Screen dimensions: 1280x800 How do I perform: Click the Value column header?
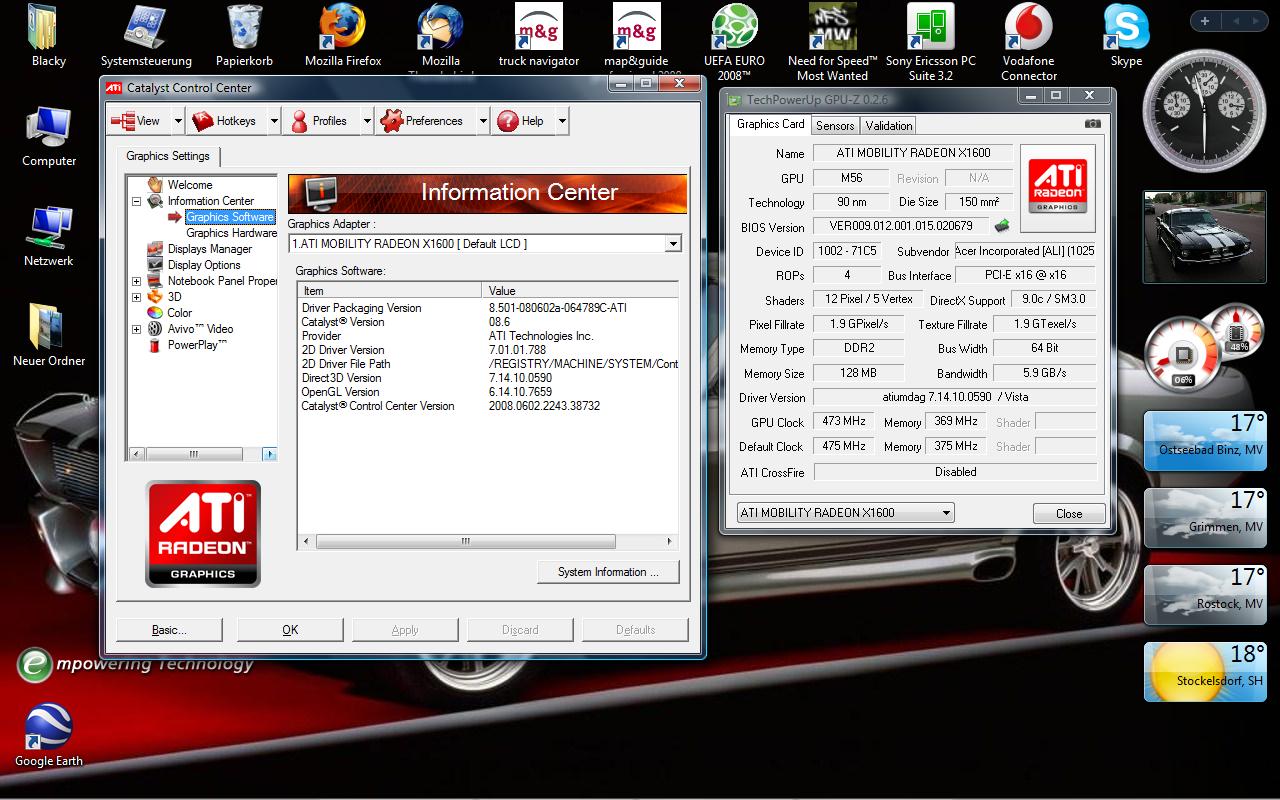[581, 291]
